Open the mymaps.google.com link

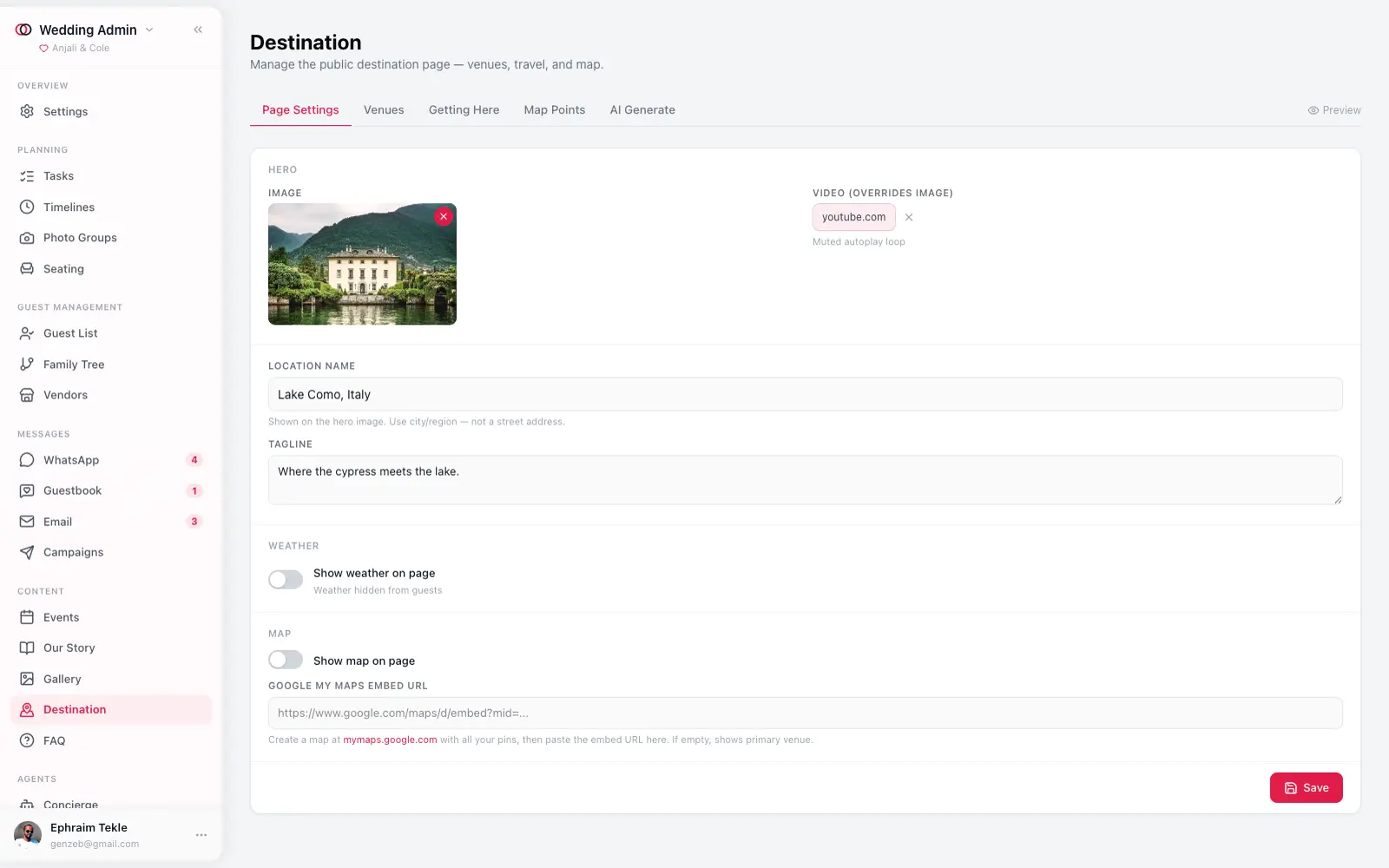pyautogui.click(x=390, y=740)
